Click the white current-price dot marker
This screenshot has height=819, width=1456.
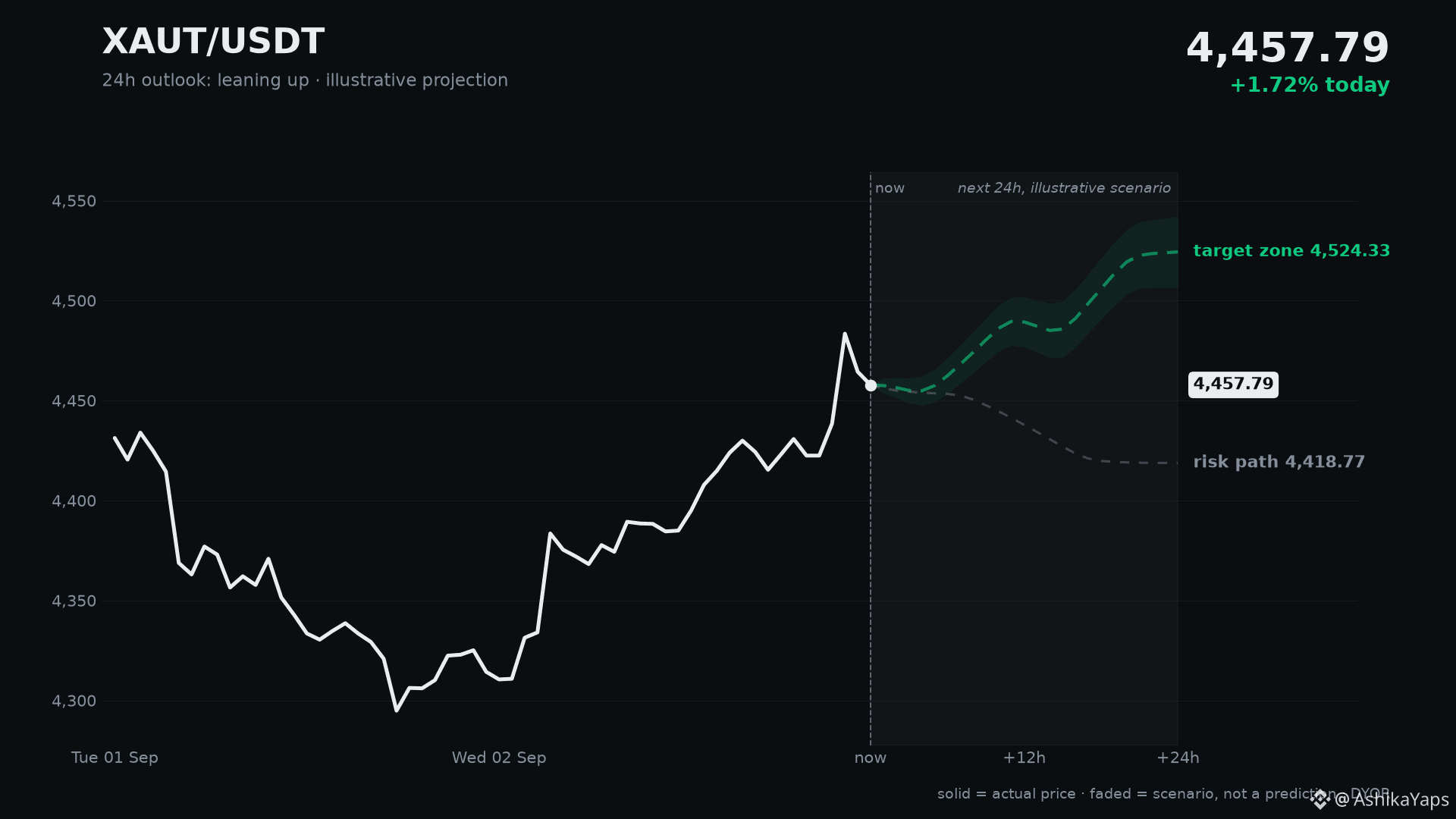pyautogui.click(x=871, y=385)
